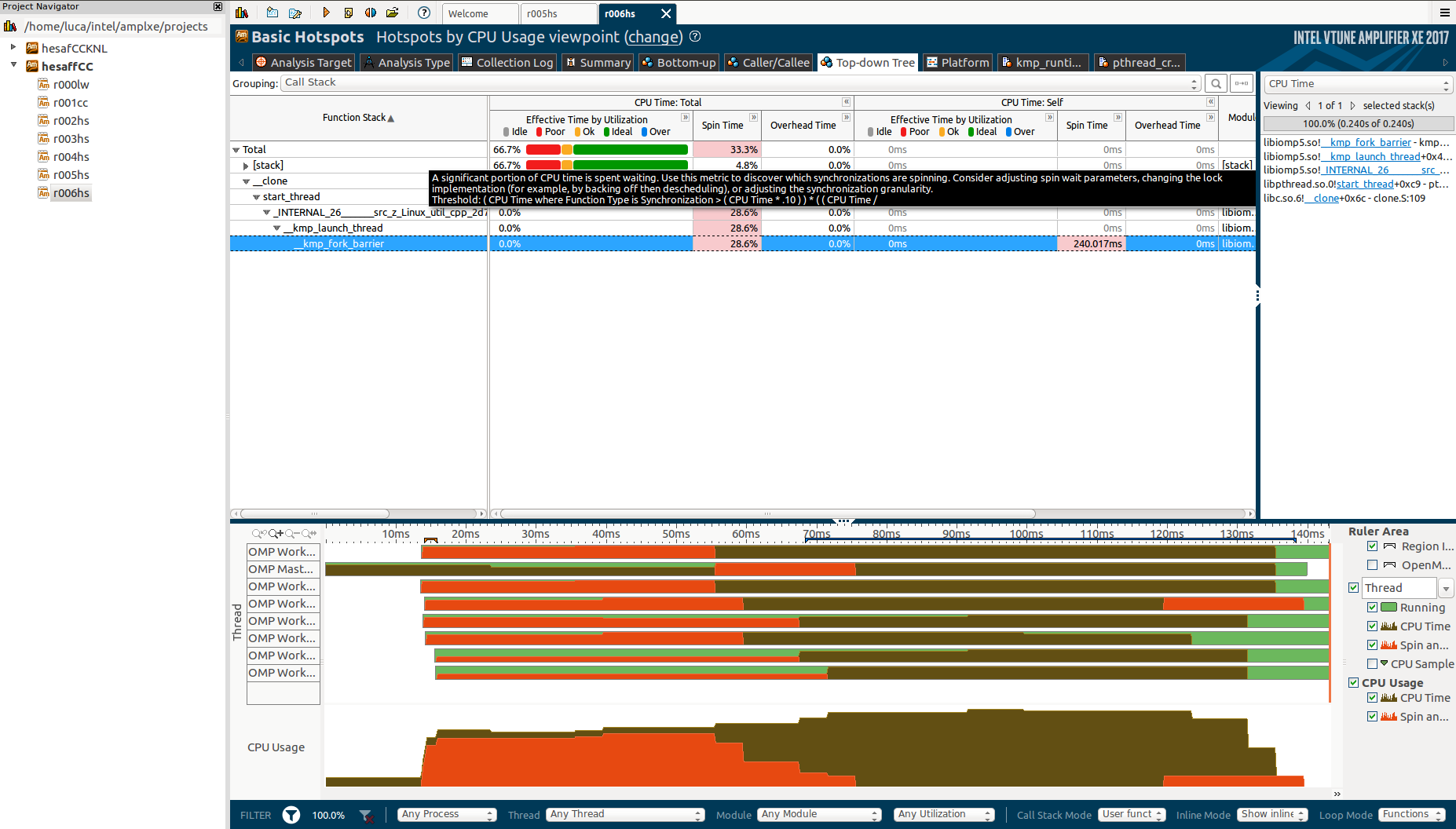1456x829 pixels.
Task: Open the CPU Time metric dropdown
Action: coord(1358,84)
